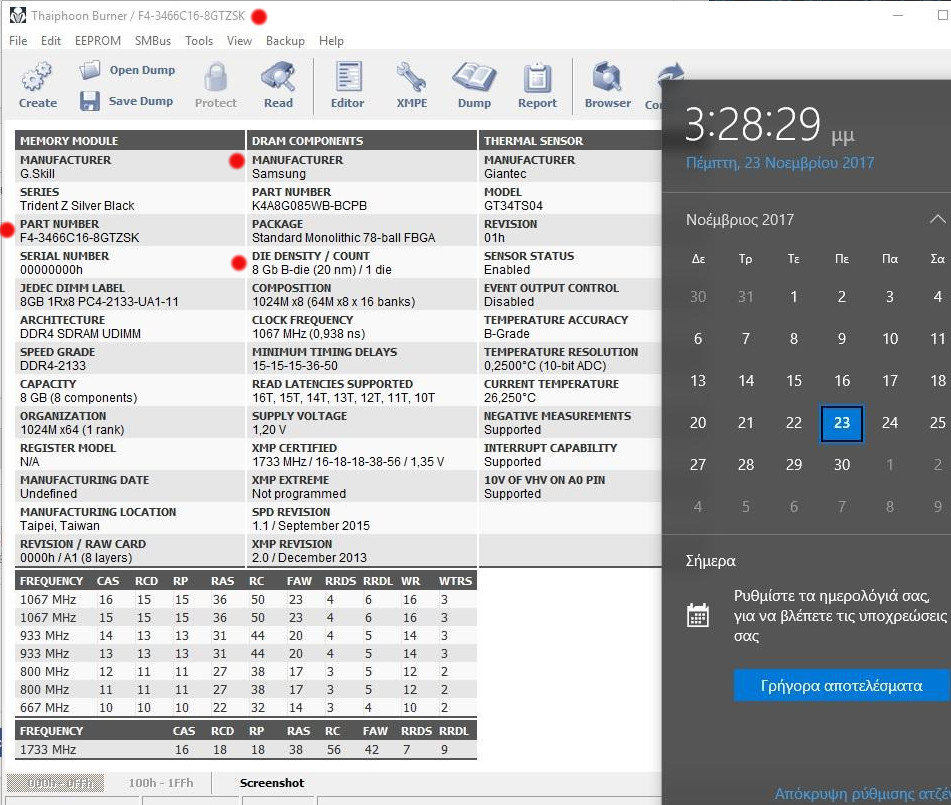This screenshot has height=805, width=951.
Task: Open the View menu
Action: (240, 41)
